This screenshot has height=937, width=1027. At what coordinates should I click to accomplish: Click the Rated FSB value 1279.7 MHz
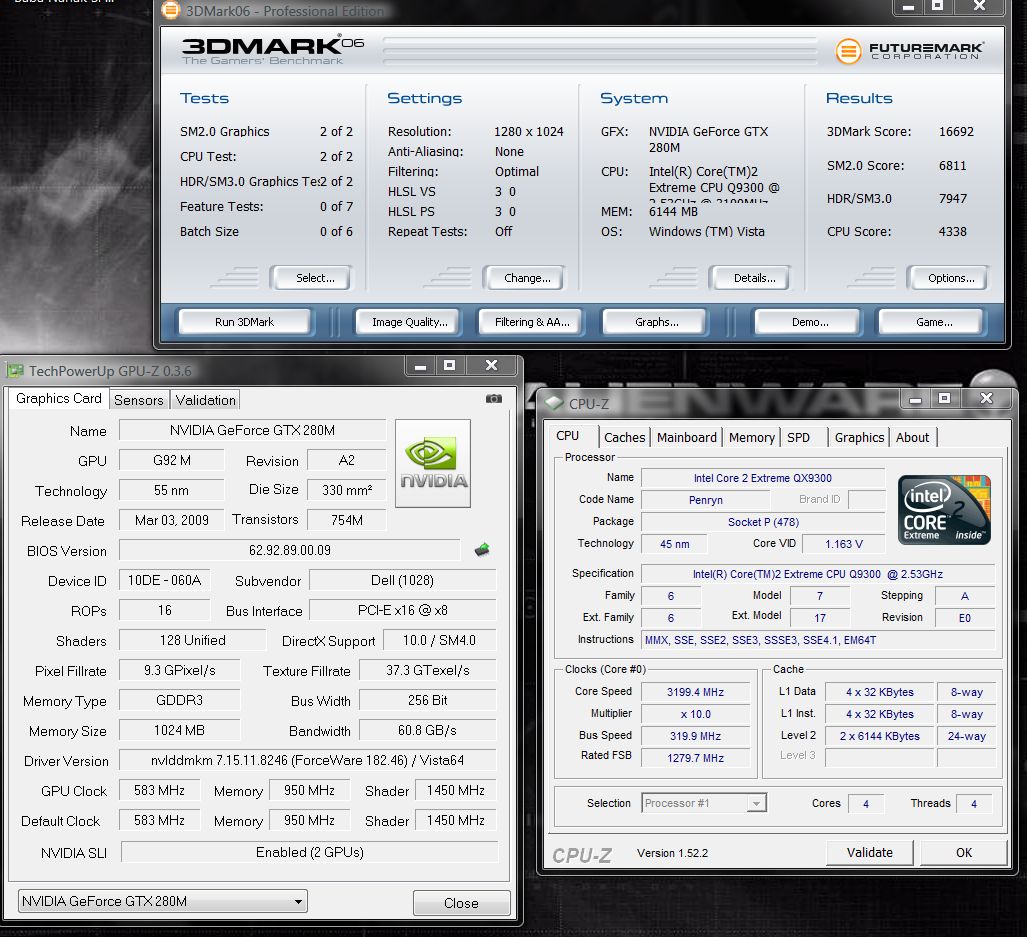[x=695, y=758]
